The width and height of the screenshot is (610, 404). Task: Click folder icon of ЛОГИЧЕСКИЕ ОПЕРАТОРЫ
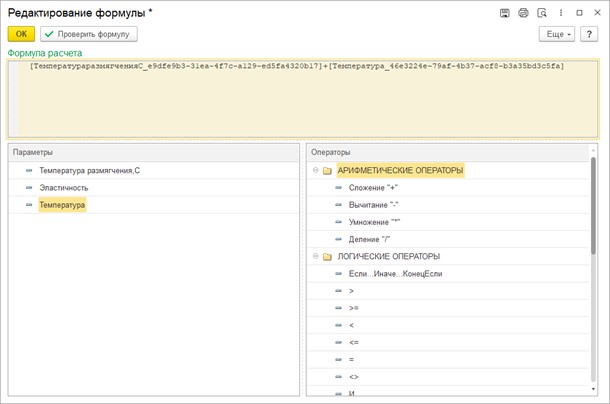(327, 256)
